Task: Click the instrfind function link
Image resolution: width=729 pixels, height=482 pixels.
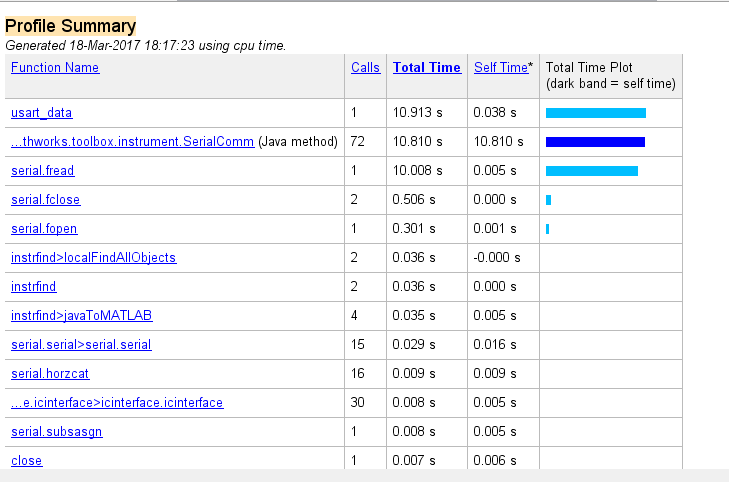Action: pyautogui.click(x=34, y=287)
